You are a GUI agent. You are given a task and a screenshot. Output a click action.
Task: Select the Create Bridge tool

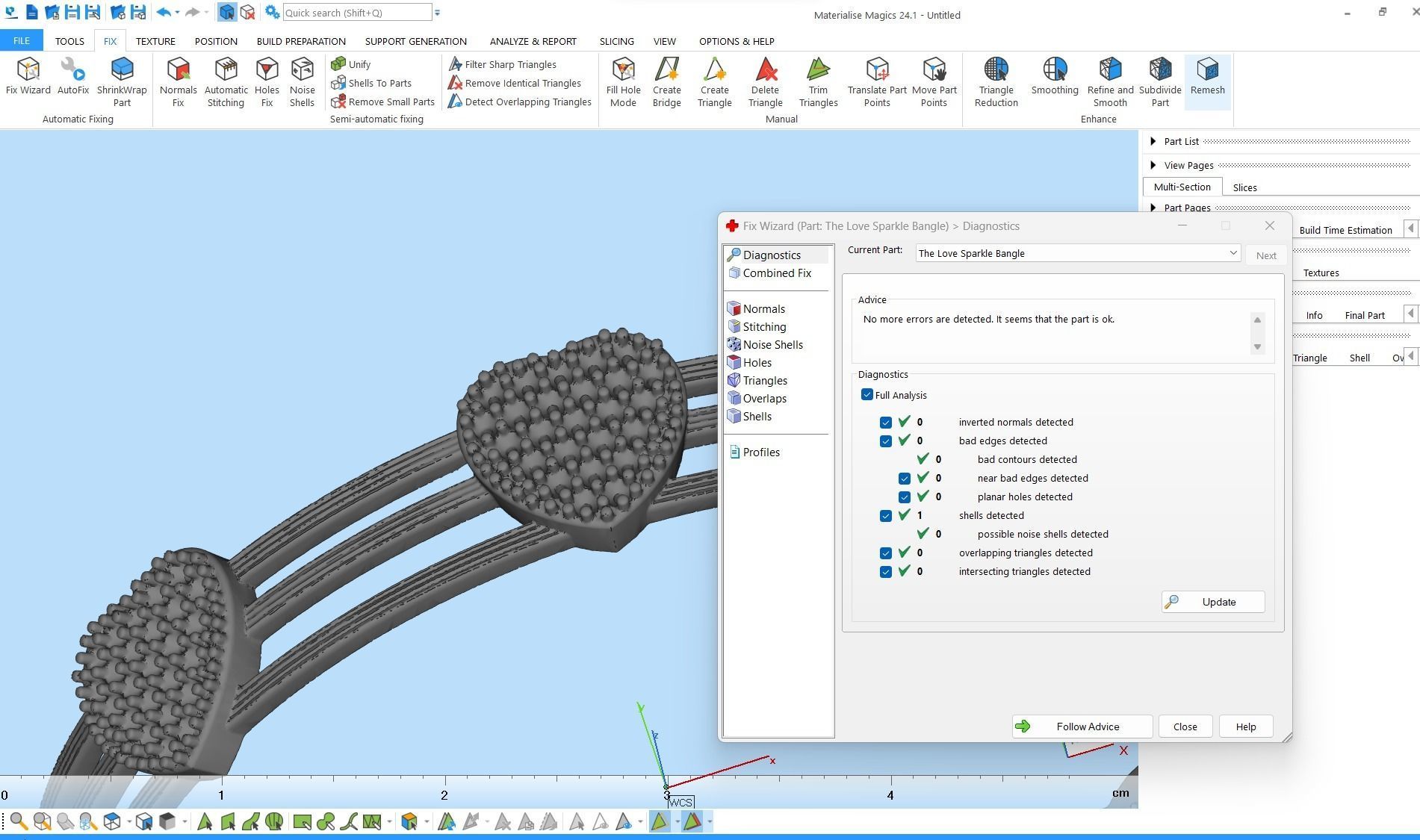[666, 82]
